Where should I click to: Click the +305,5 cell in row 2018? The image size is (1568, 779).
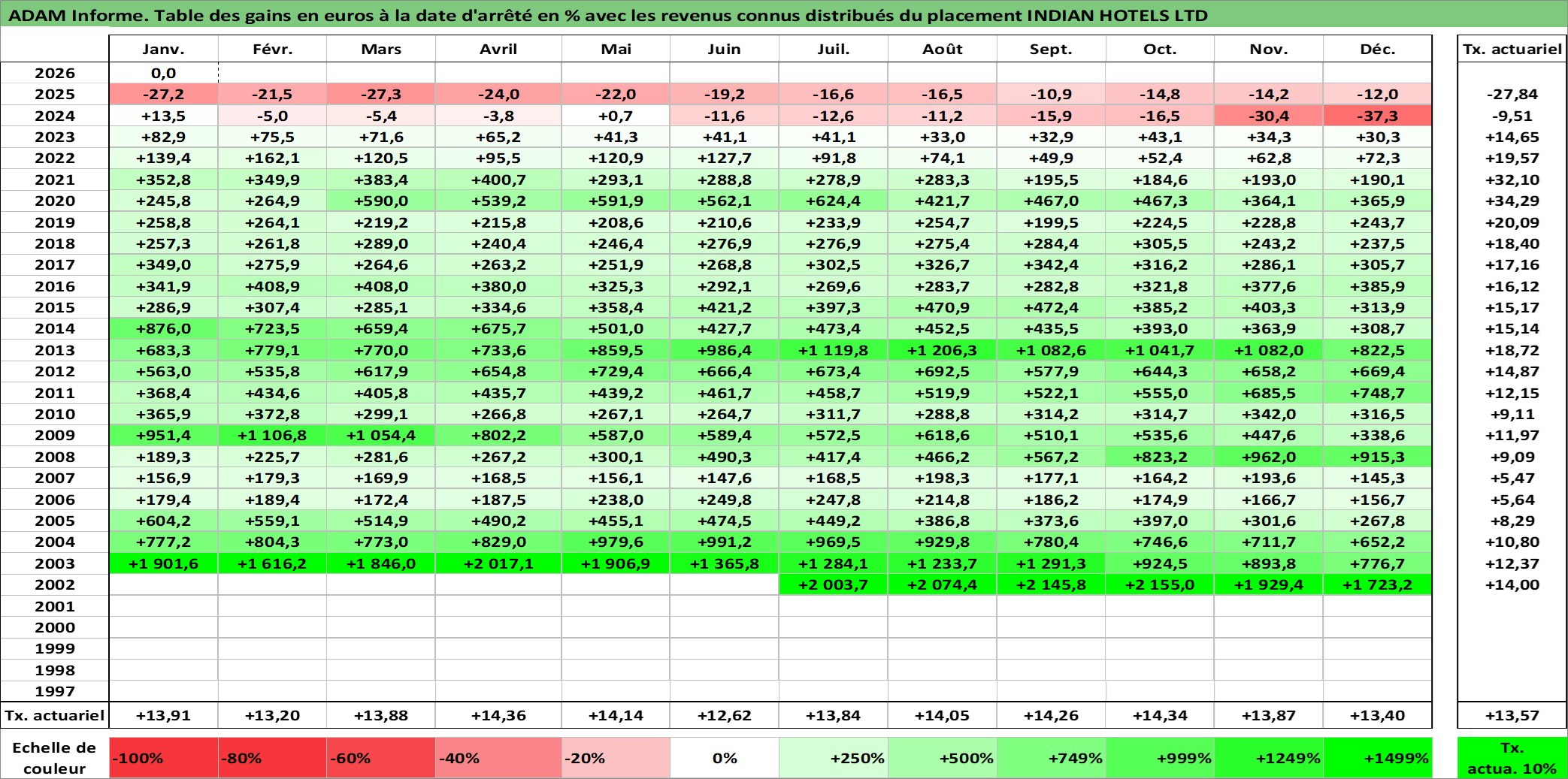pos(1160,243)
